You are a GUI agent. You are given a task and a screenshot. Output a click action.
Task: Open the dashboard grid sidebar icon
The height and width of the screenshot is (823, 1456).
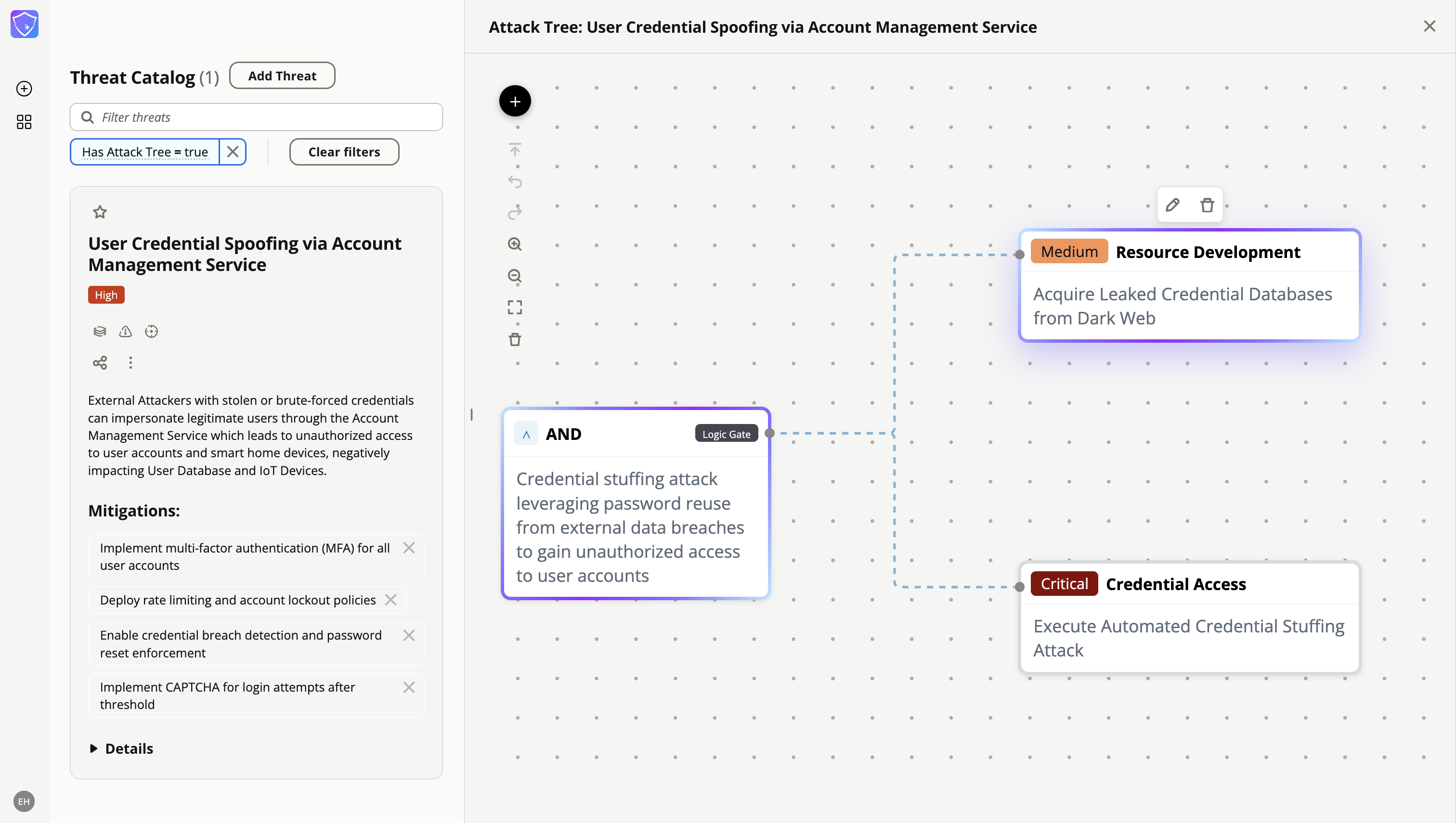pos(24,122)
